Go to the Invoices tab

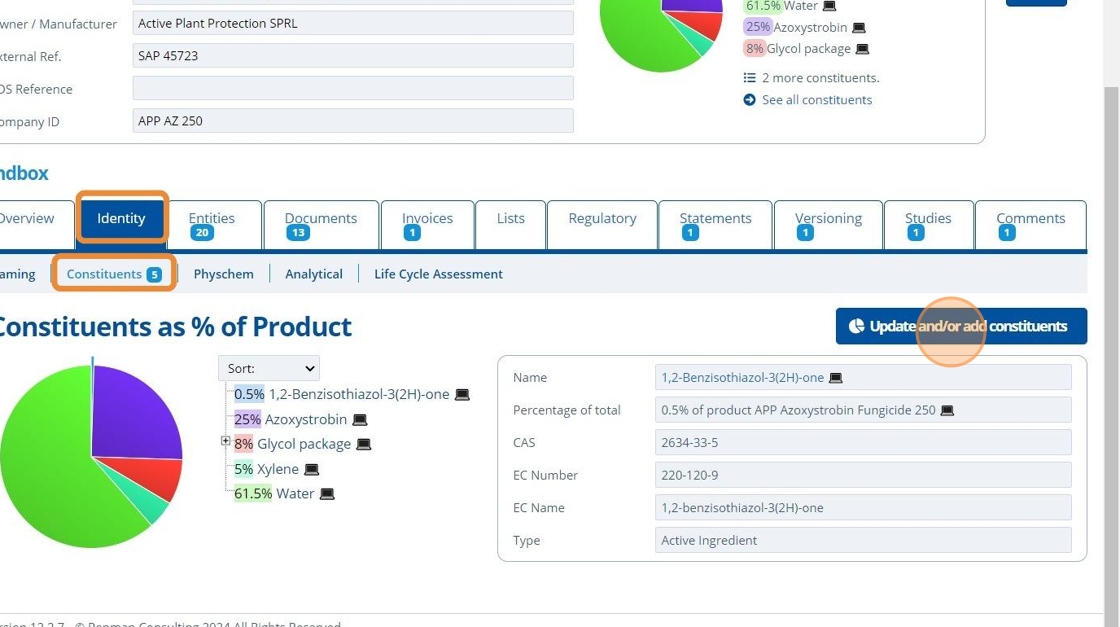[x=427, y=224]
